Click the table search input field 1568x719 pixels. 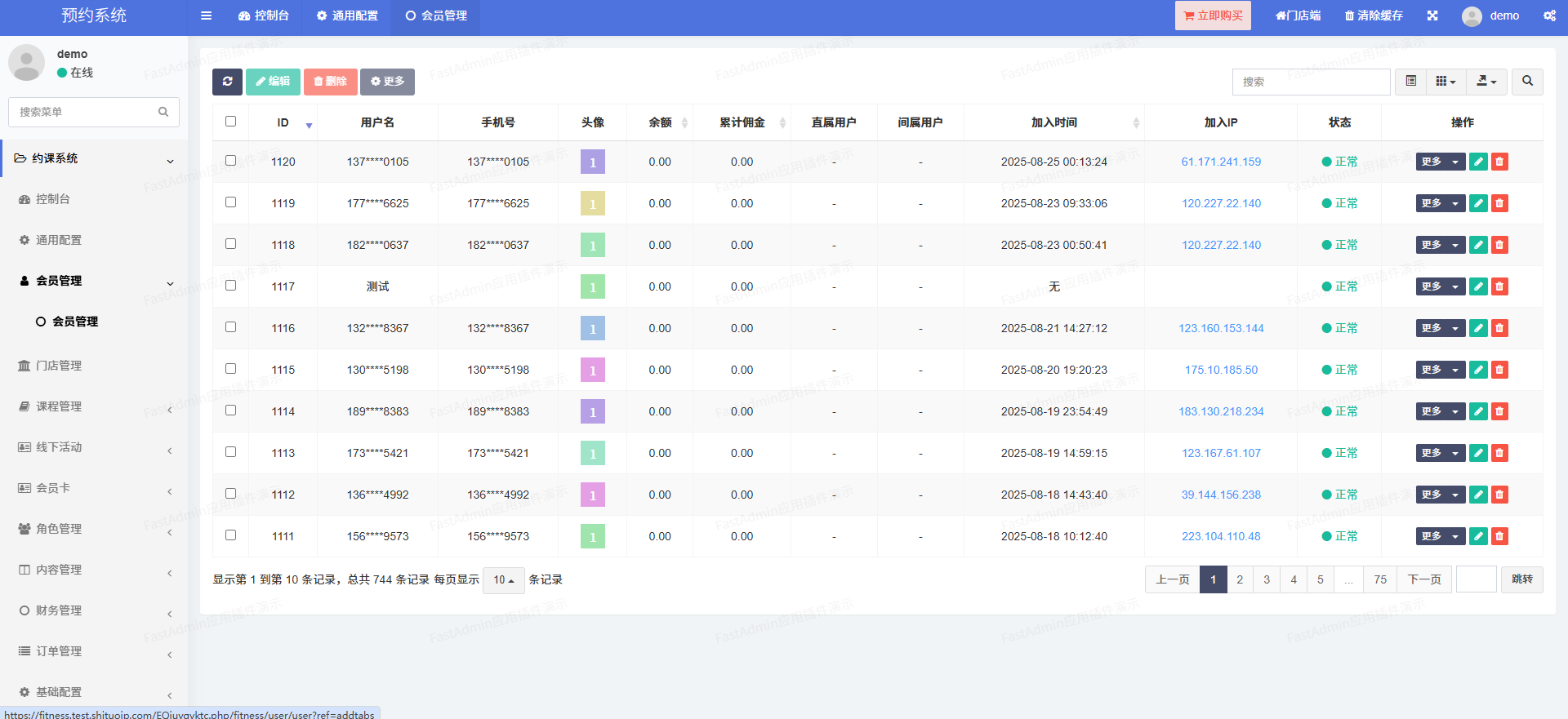pyautogui.click(x=1311, y=82)
